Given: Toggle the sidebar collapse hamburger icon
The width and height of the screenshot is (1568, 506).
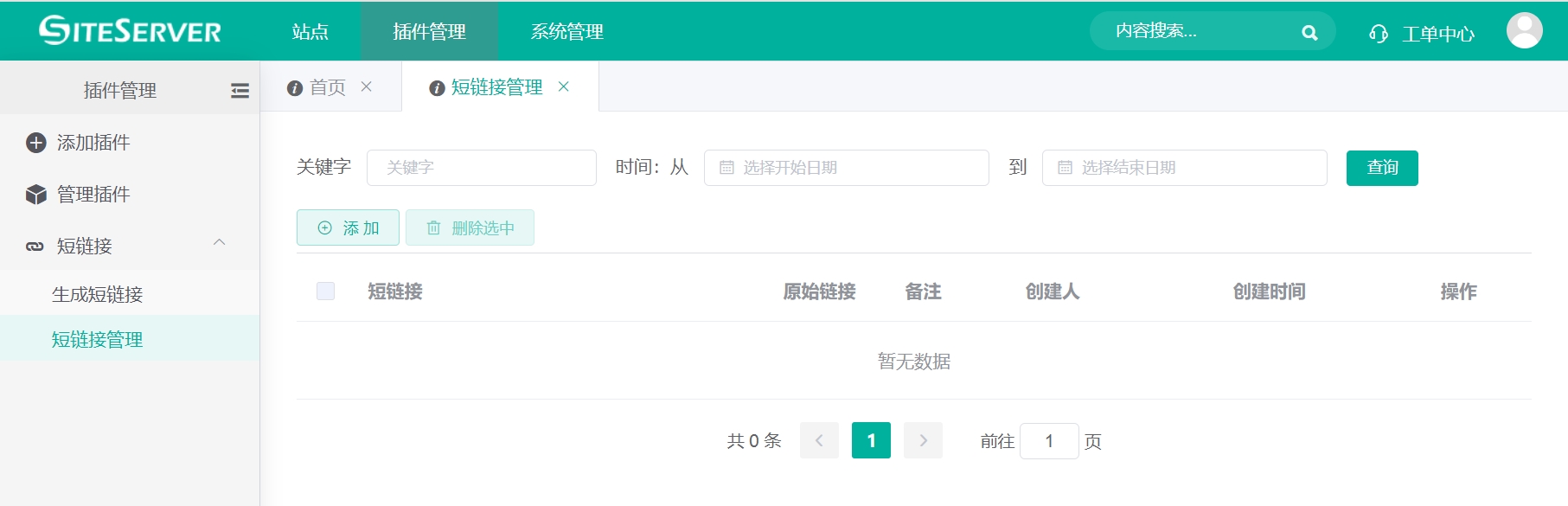Looking at the screenshot, I should (240, 91).
